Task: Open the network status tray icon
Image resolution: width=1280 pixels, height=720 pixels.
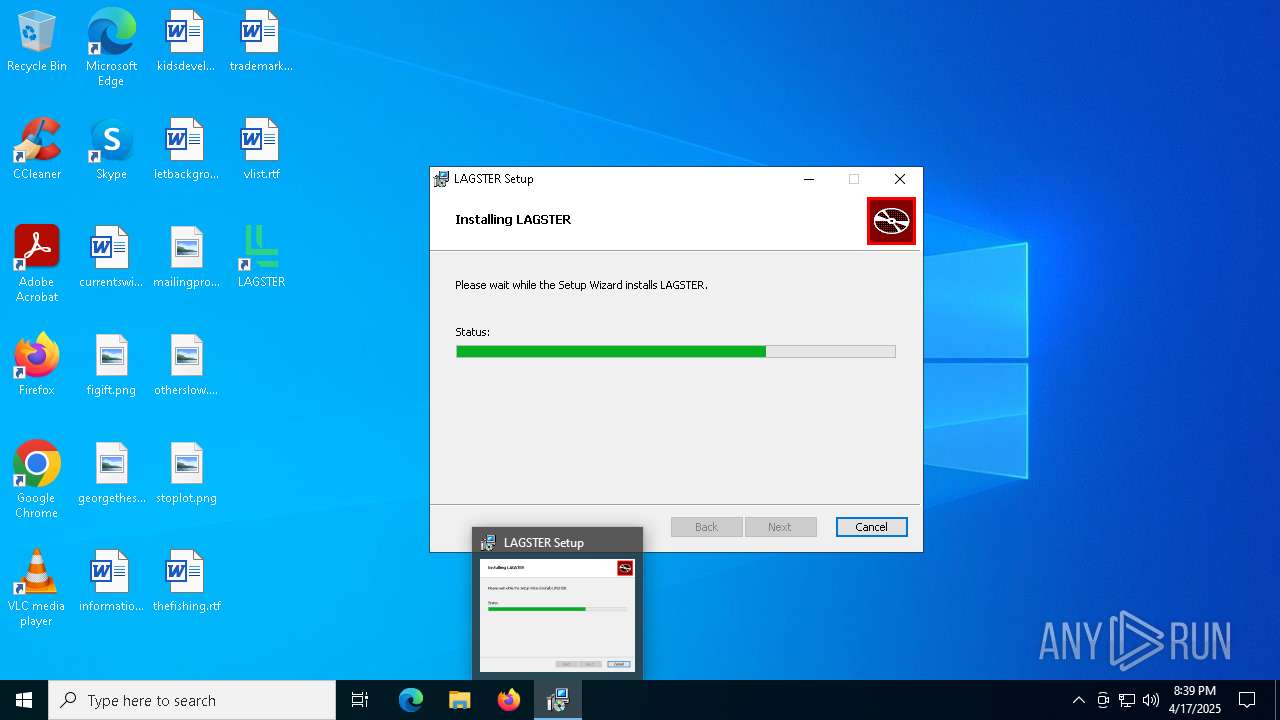Action: [1127, 700]
